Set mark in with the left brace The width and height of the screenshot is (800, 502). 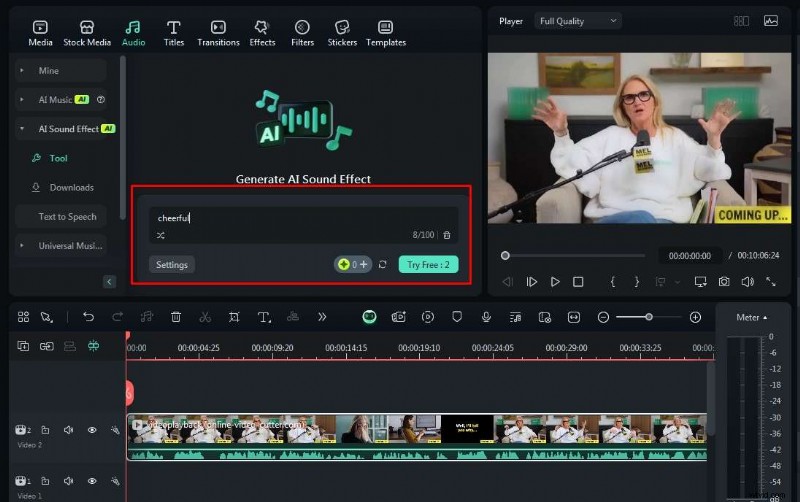pyautogui.click(x=613, y=282)
